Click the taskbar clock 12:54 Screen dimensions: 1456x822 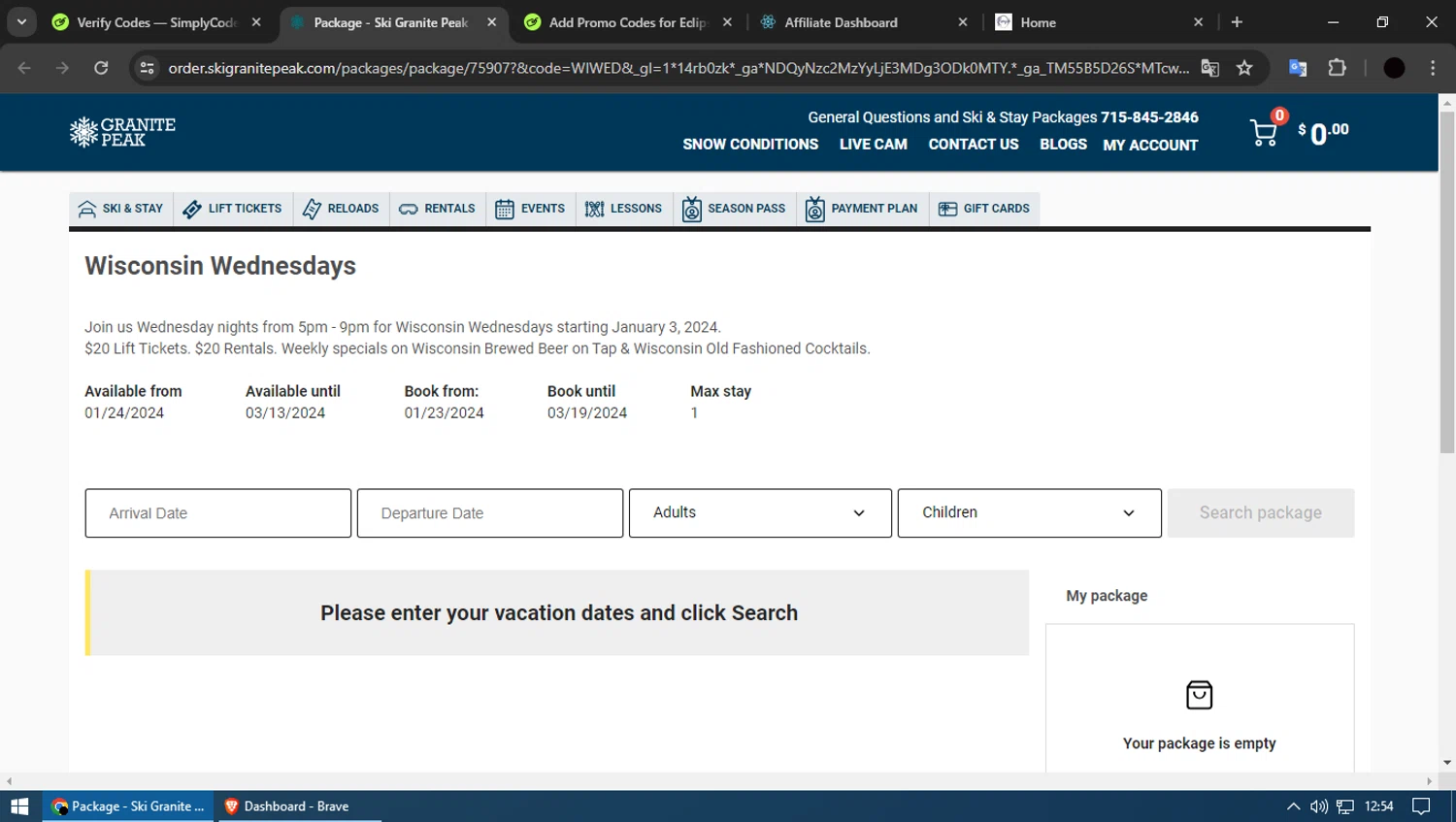coord(1378,806)
